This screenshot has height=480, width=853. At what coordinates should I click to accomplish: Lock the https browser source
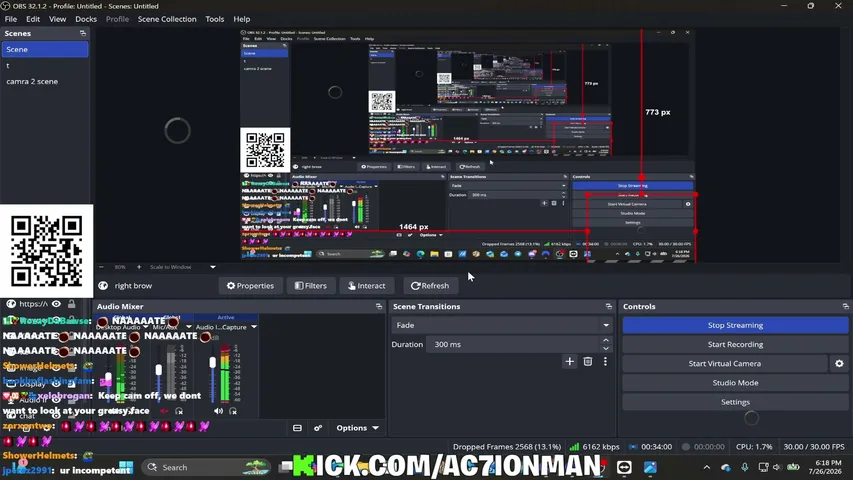click(x=71, y=304)
